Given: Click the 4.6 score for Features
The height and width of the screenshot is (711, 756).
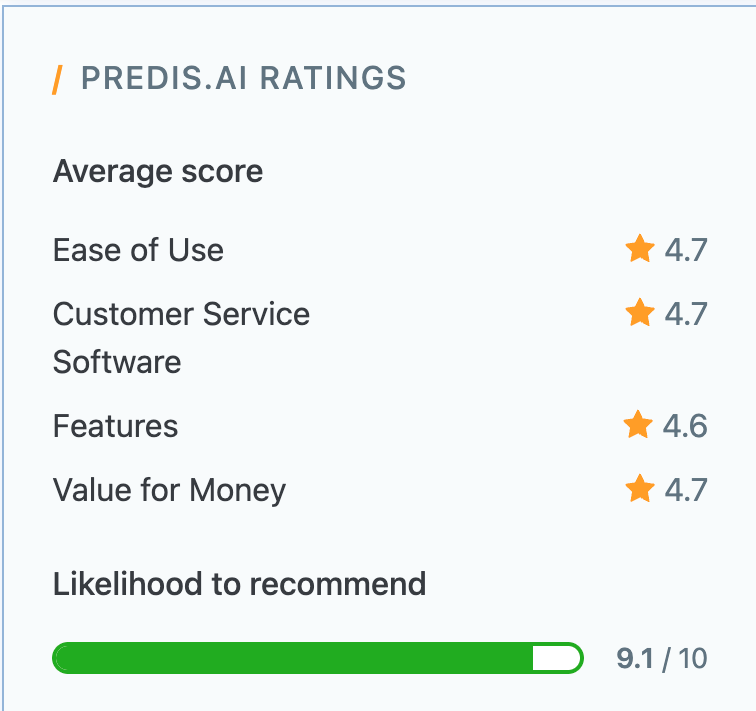Looking at the screenshot, I should pyautogui.click(x=685, y=427).
